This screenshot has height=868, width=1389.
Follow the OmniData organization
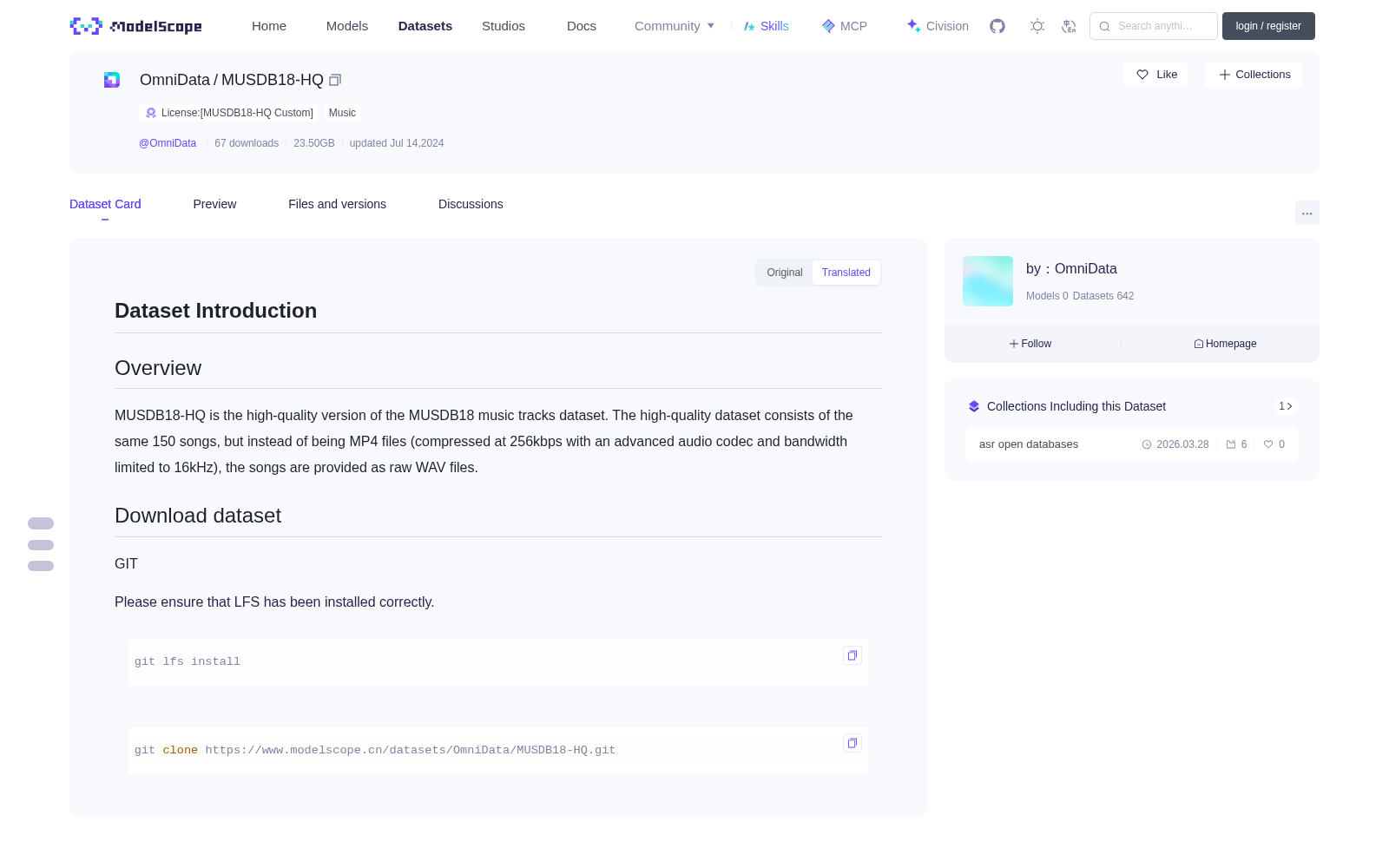point(1030,344)
